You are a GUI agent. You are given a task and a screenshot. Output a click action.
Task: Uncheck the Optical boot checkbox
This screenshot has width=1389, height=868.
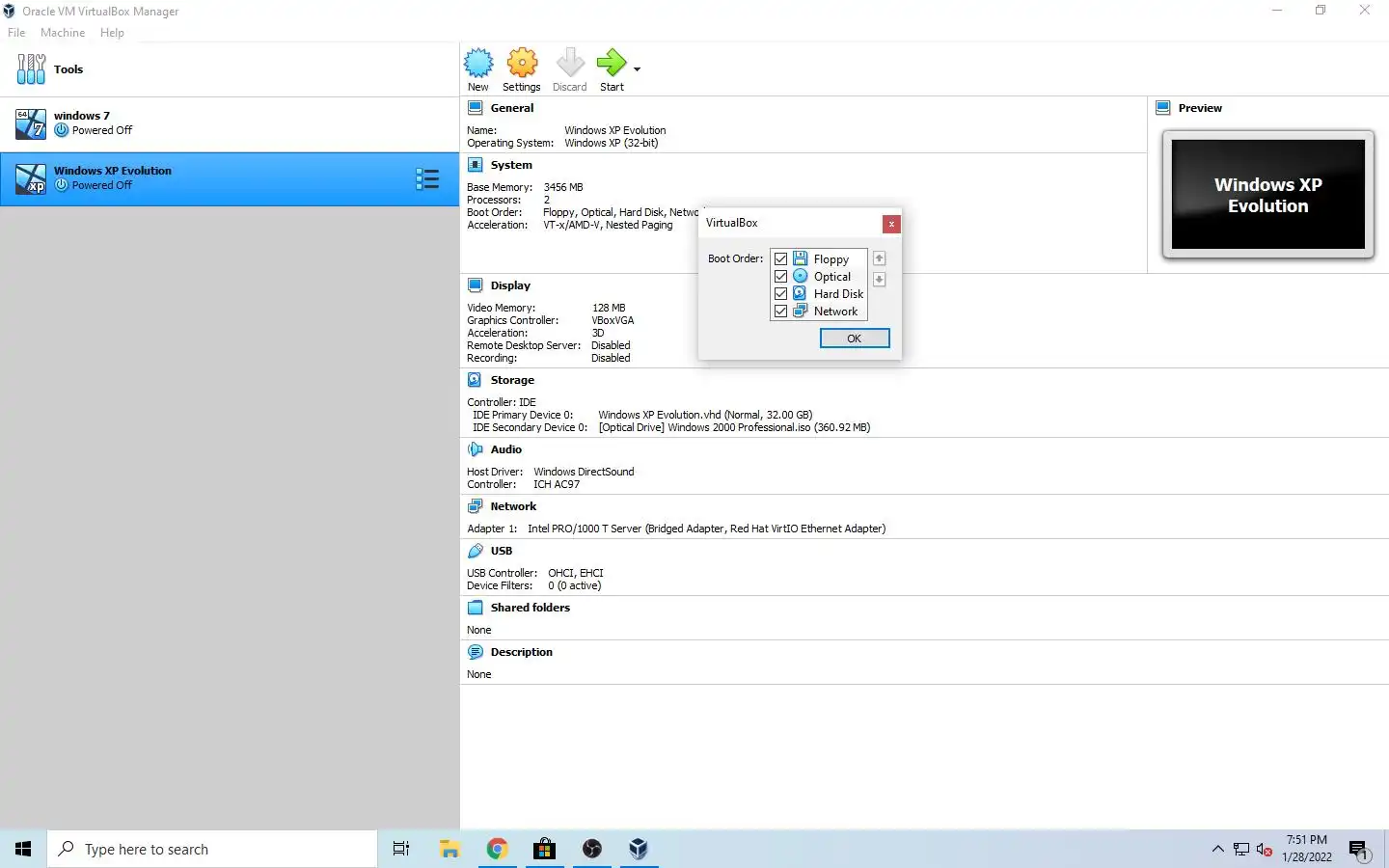point(781,277)
